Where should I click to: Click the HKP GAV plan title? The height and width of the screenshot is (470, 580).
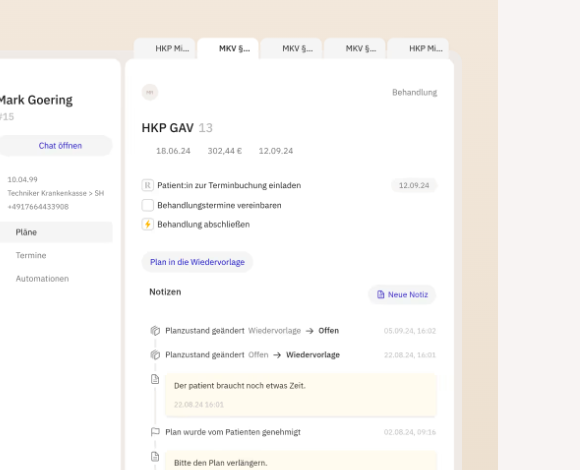pyautogui.click(x=168, y=128)
